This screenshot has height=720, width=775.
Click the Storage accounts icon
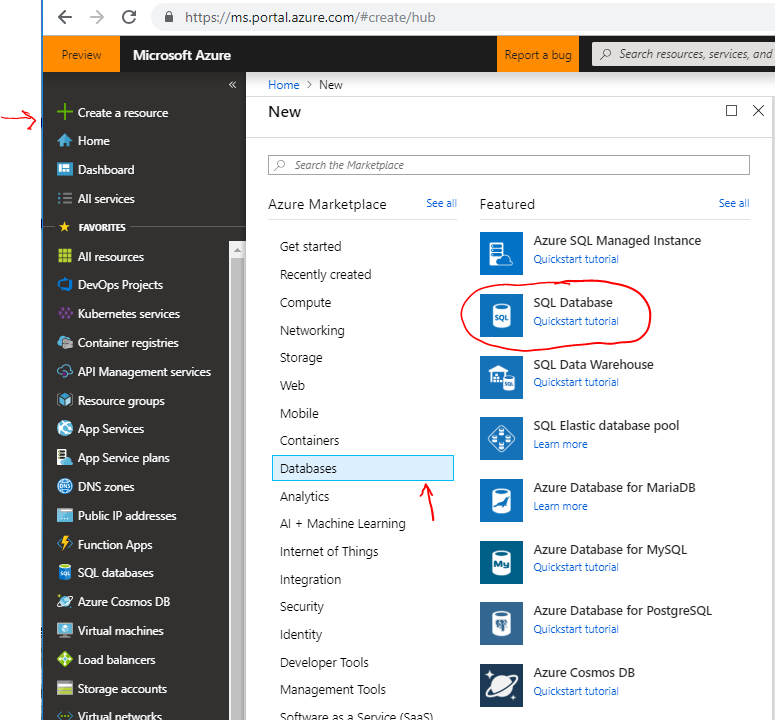coord(65,688)
